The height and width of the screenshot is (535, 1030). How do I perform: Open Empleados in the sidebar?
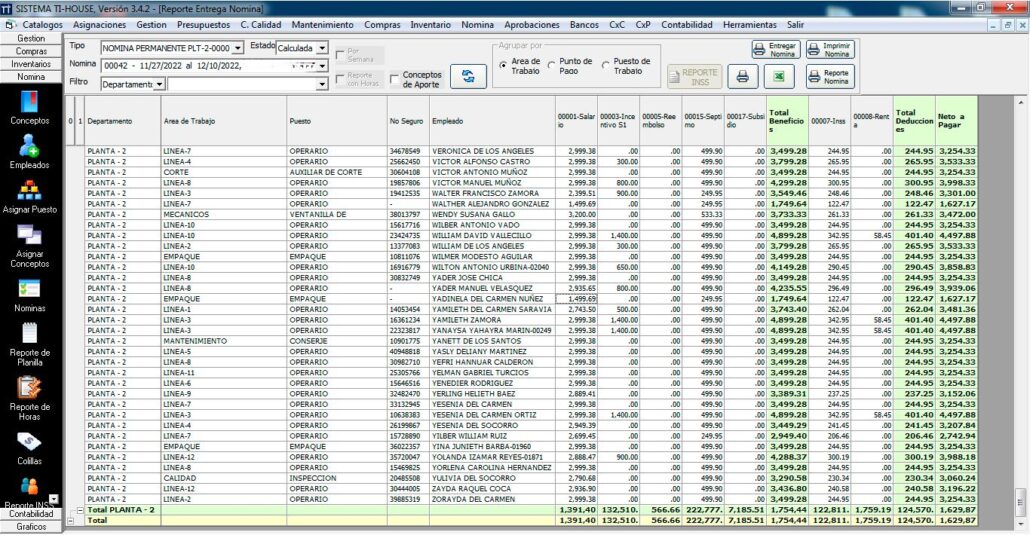coord(29,150)
